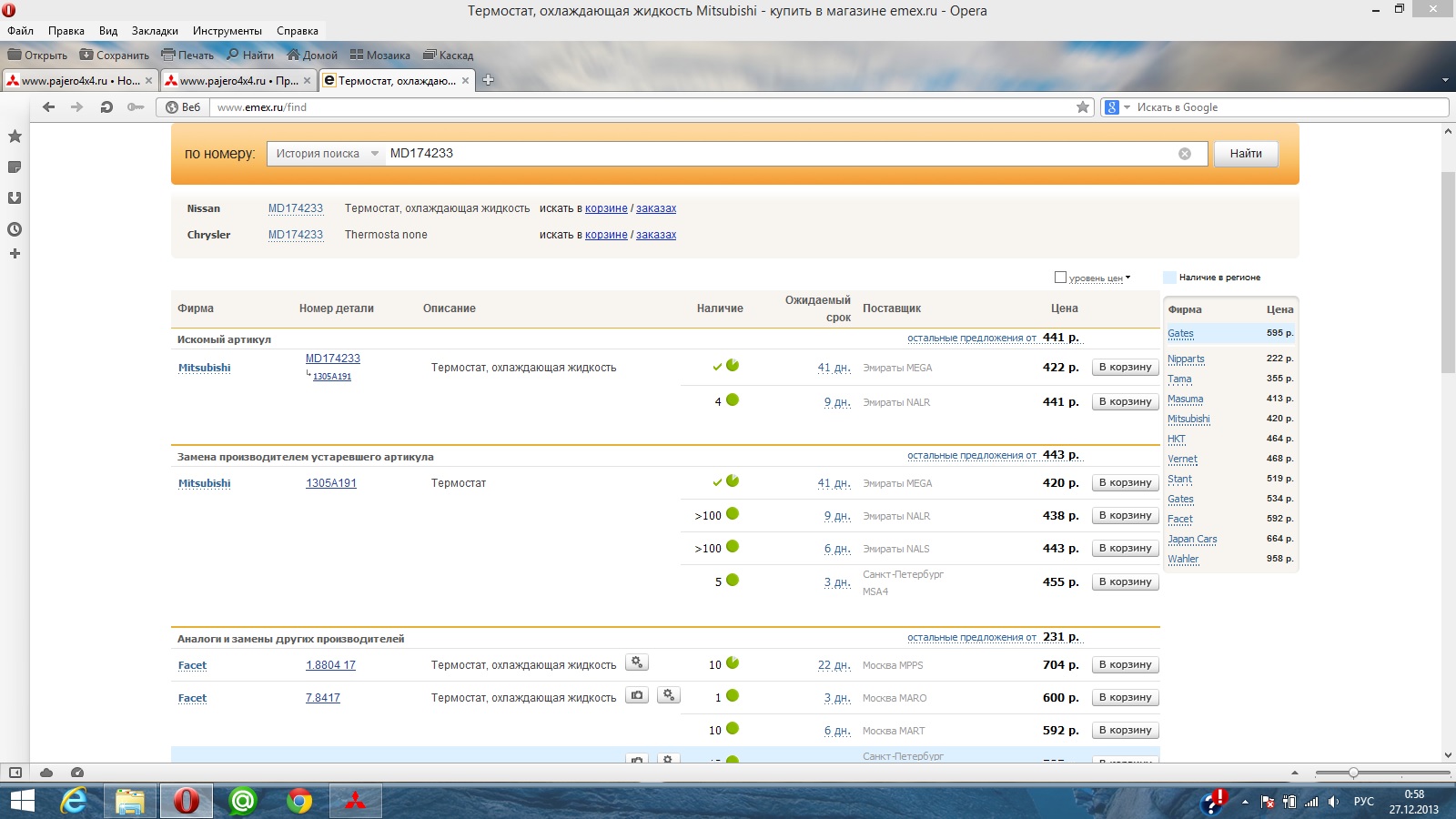Image resolution: width=1456 pixels, height=819 pixels.
Task: Click the gear icon for Facet 1.8804 17
Action: click(x=637, y=663)
